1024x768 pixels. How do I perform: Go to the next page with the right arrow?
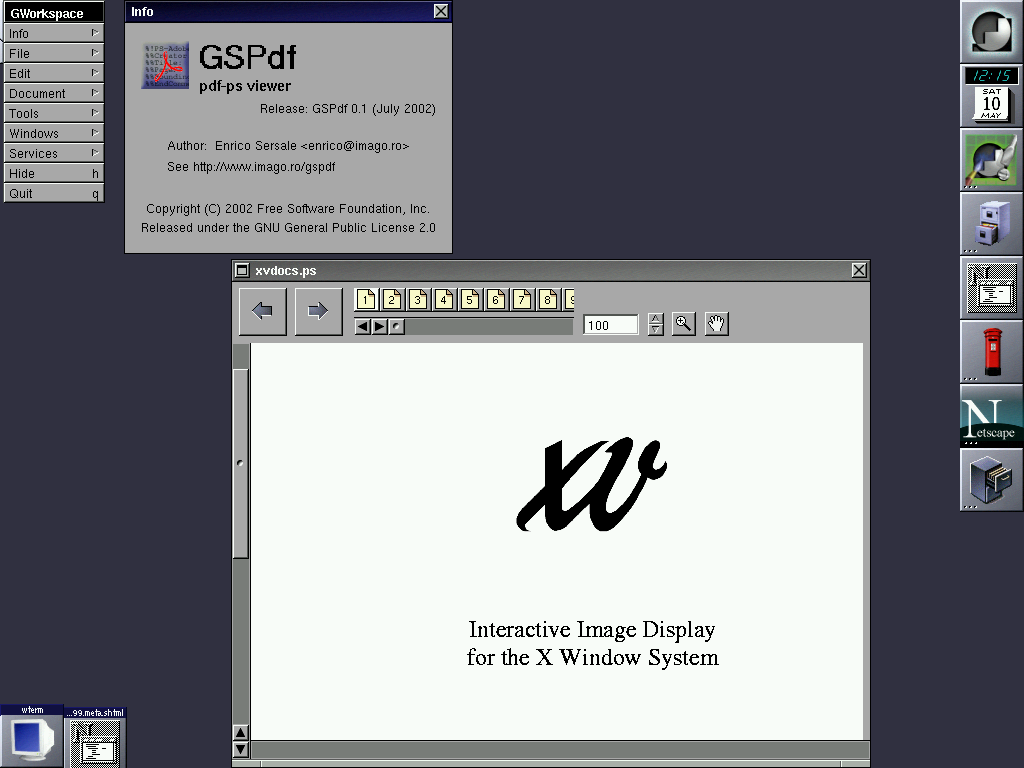[318, 311]
